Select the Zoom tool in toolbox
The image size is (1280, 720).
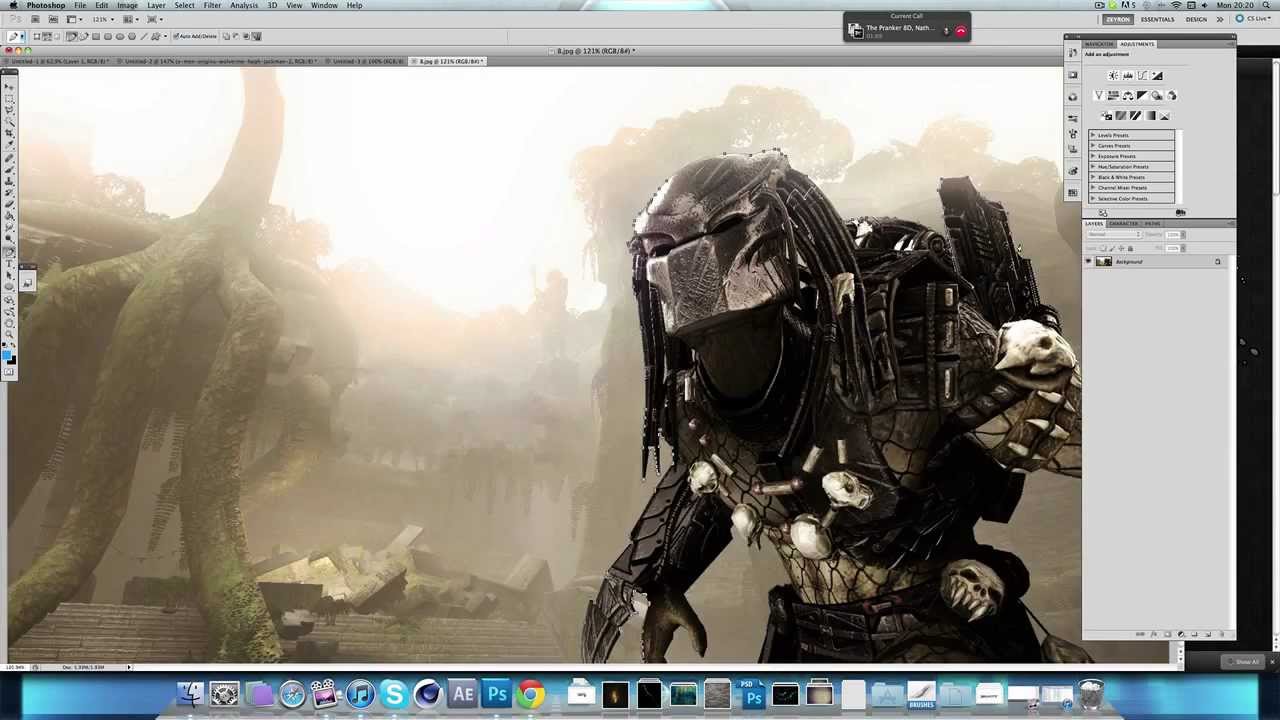(x=10, y=334)
